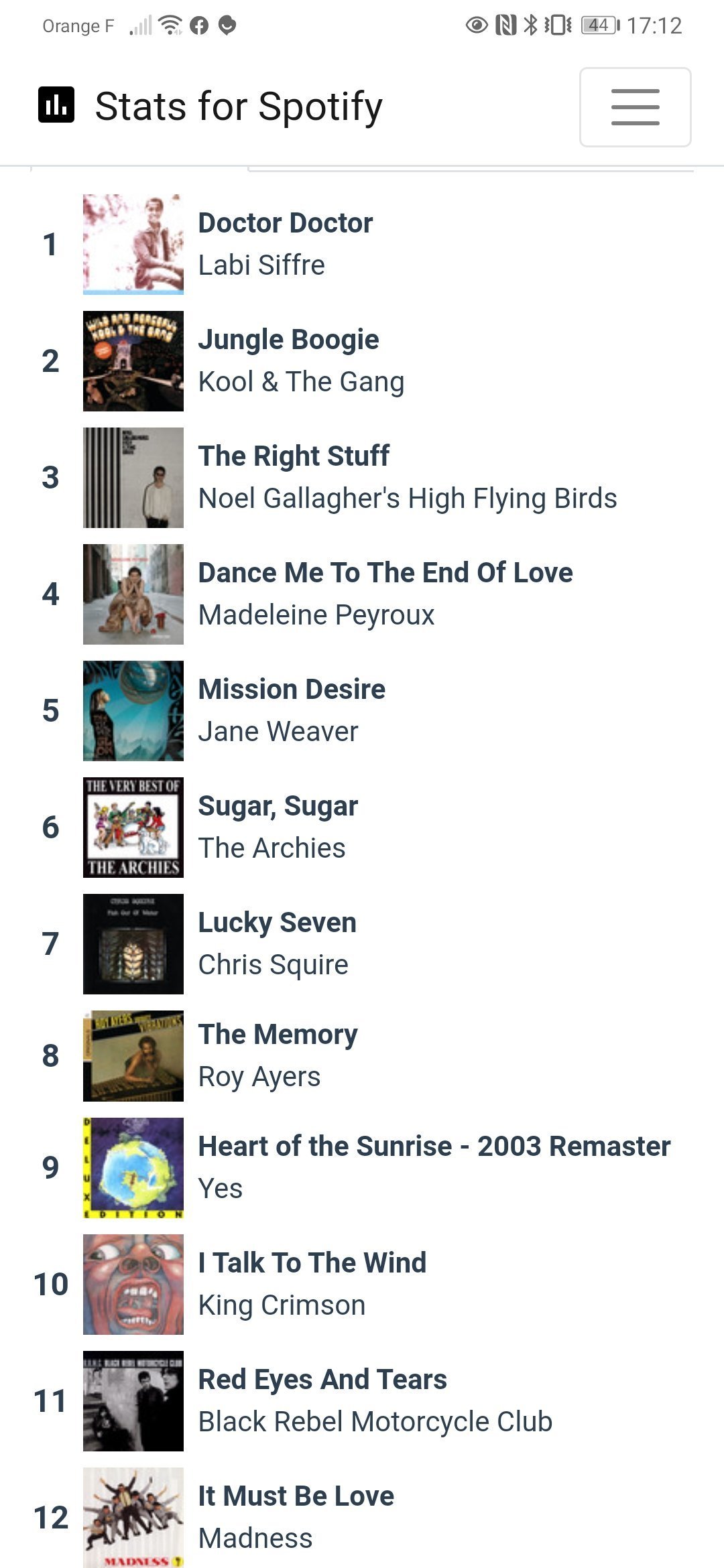
Task: Tap the King Crimson album cover
Action: click(133, 1285)
